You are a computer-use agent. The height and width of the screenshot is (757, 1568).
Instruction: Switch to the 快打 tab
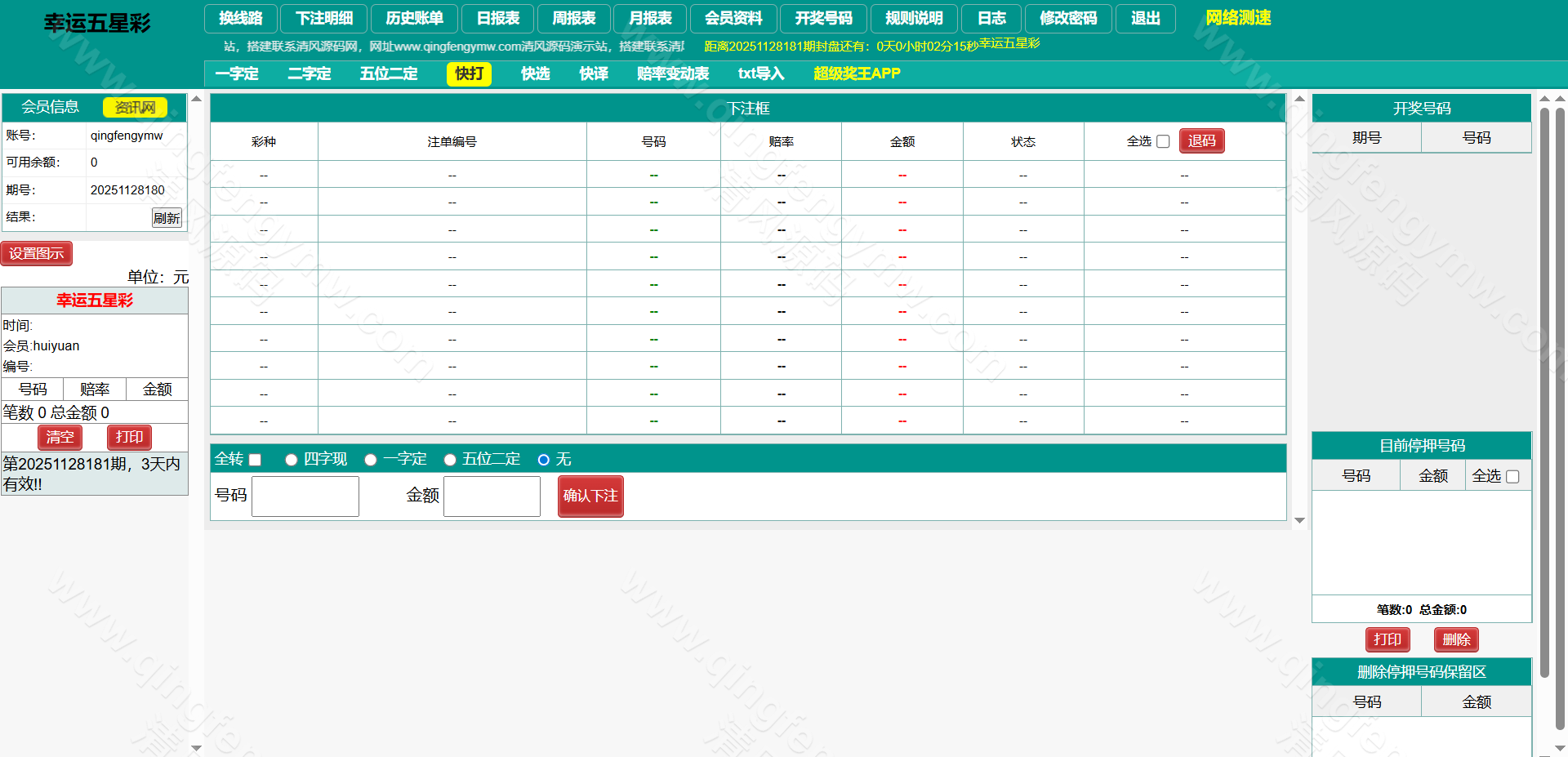468,73
